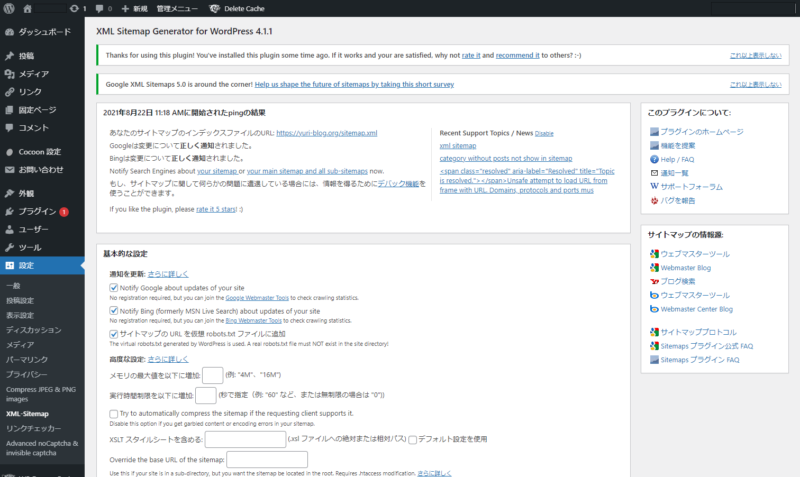Open the updates counter icon
Screen dimensions: 800x477
[x=74, y=9]
